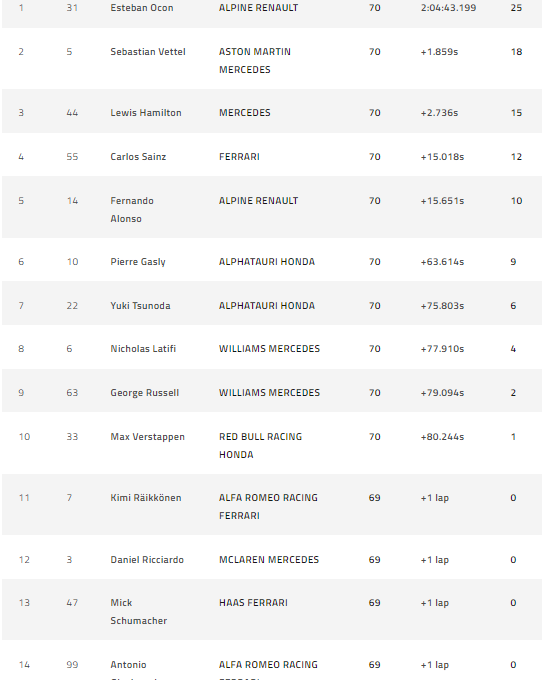Select MCLAREN MERCEDES team cell
556x680 pixels.
tap(269, 560)
